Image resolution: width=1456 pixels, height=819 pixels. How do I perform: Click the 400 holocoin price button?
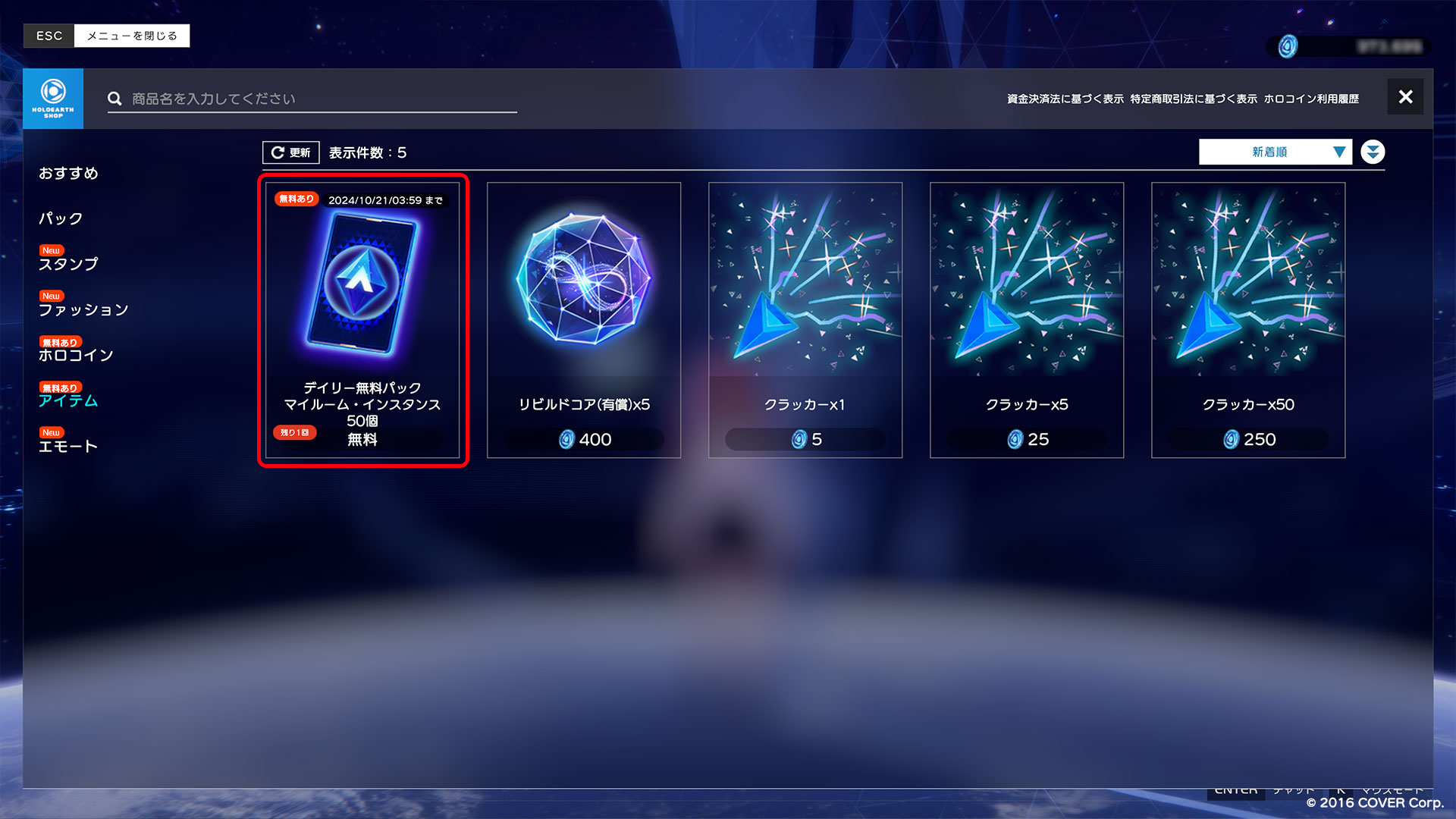(x=584, y=440)
